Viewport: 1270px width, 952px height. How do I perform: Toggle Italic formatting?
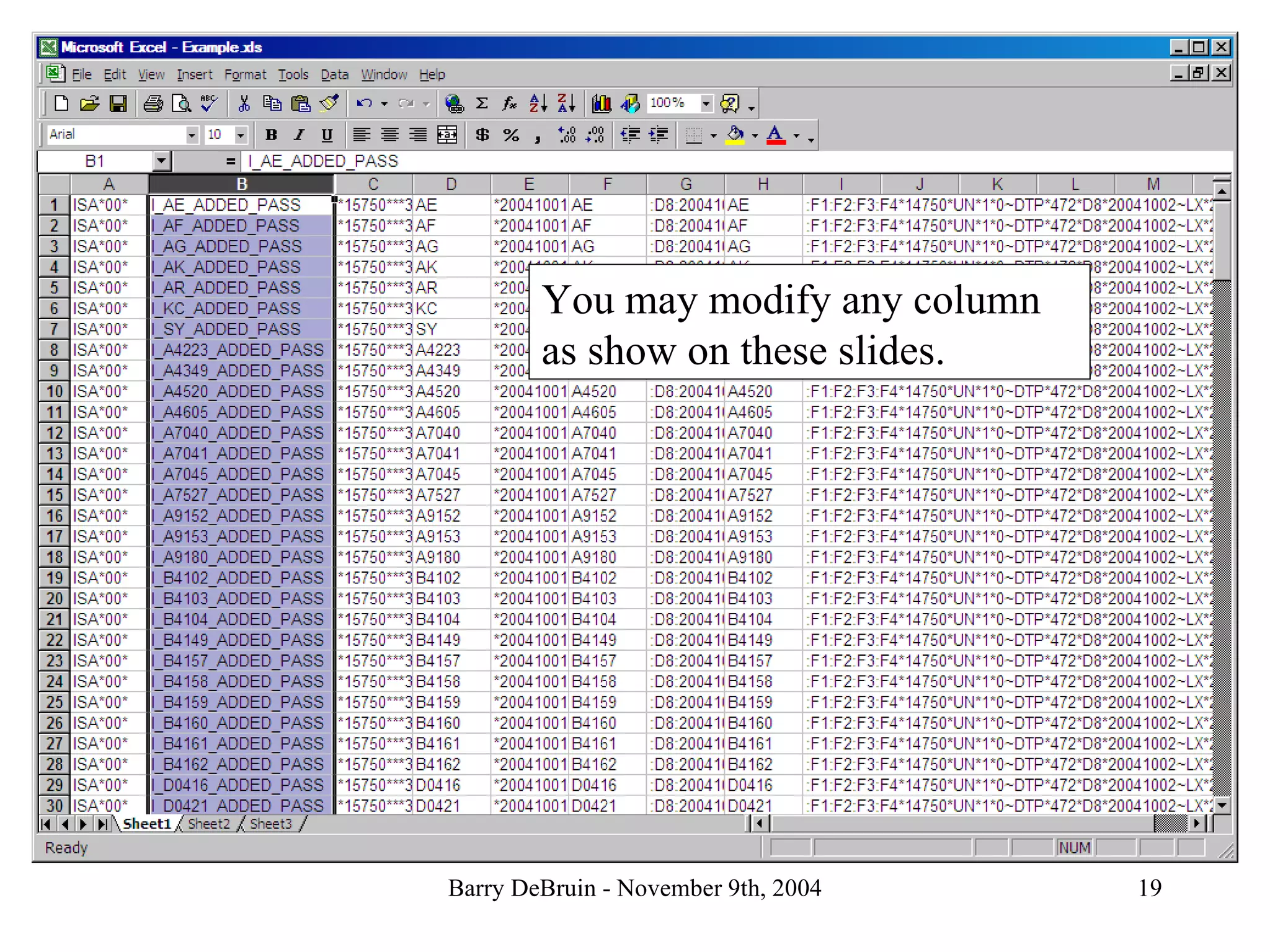[299, 134]
